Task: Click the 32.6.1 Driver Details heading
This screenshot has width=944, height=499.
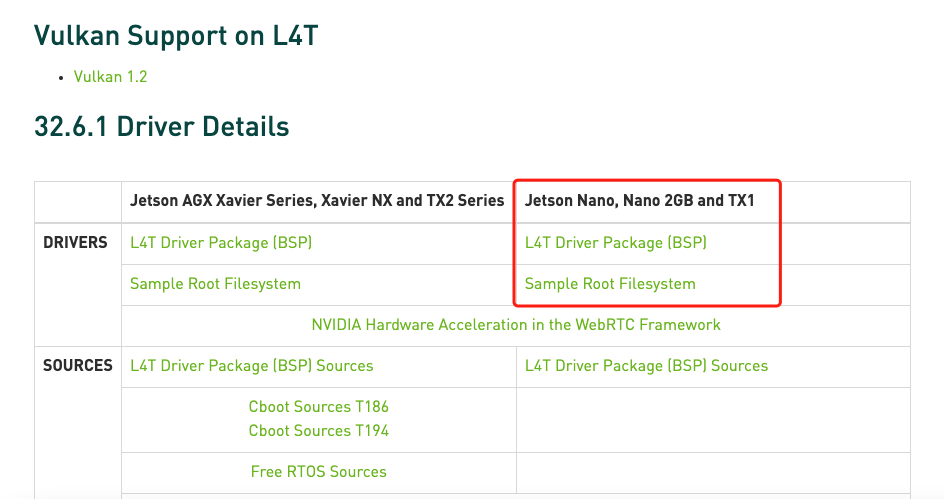Action: click(161, 127)
